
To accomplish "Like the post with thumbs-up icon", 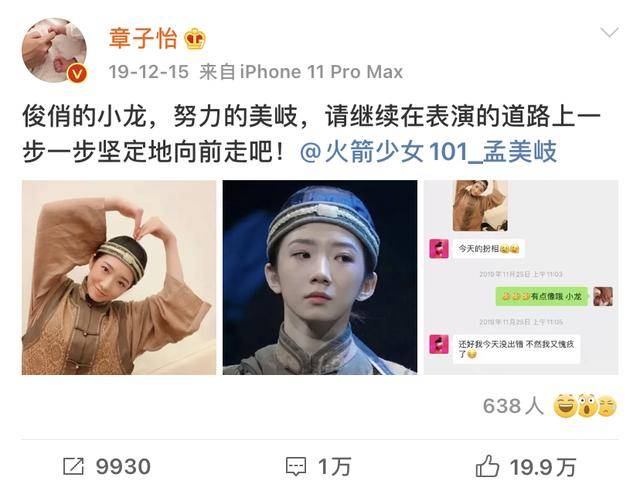I will [487, 466].
